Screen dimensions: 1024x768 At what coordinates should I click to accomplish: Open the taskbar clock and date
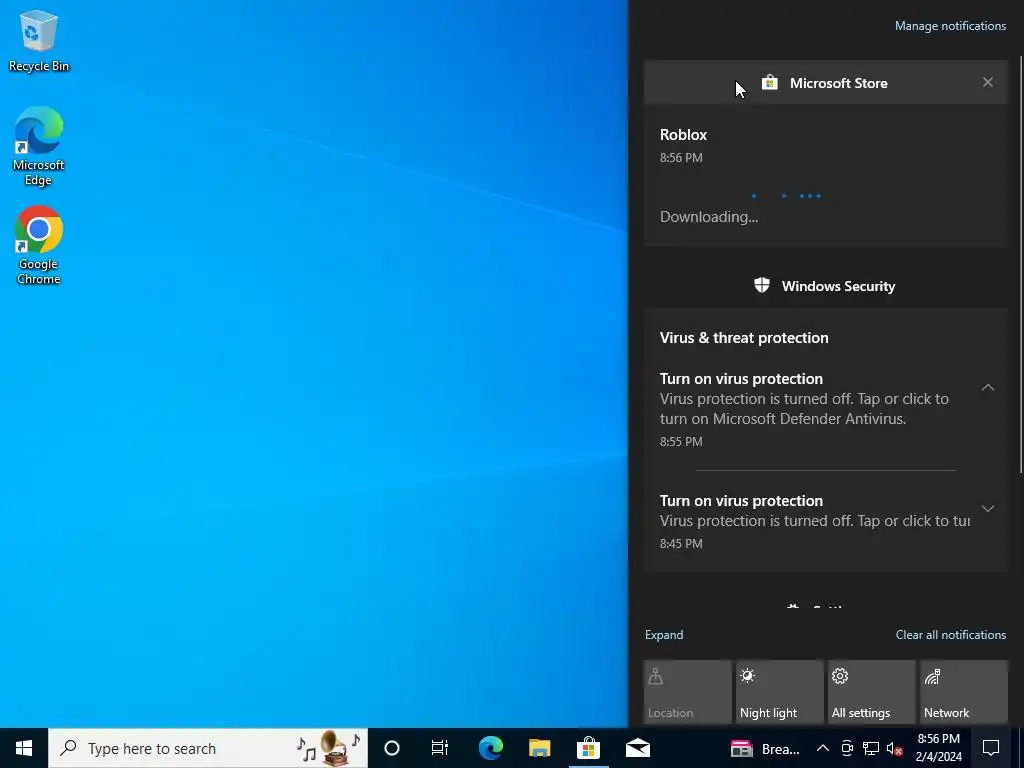coord(938,748)
